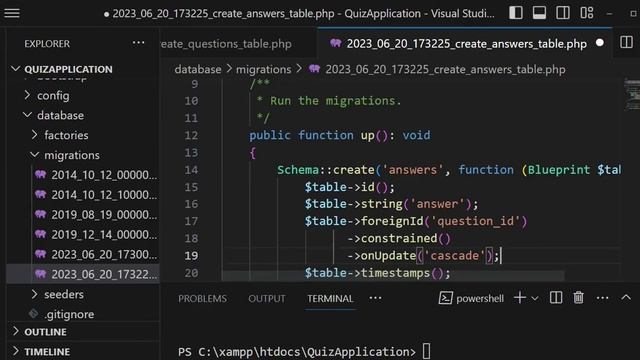The width and height of the screenshot is (640, 360).
Task: Click 'Run the migrations.' comment line
Action: point(329,101)
